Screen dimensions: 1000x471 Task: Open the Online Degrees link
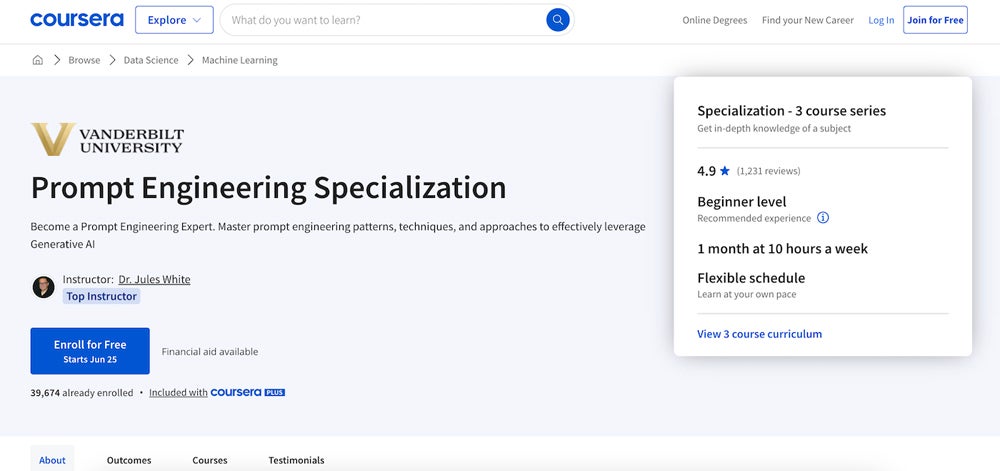click(x=714, y=20)
